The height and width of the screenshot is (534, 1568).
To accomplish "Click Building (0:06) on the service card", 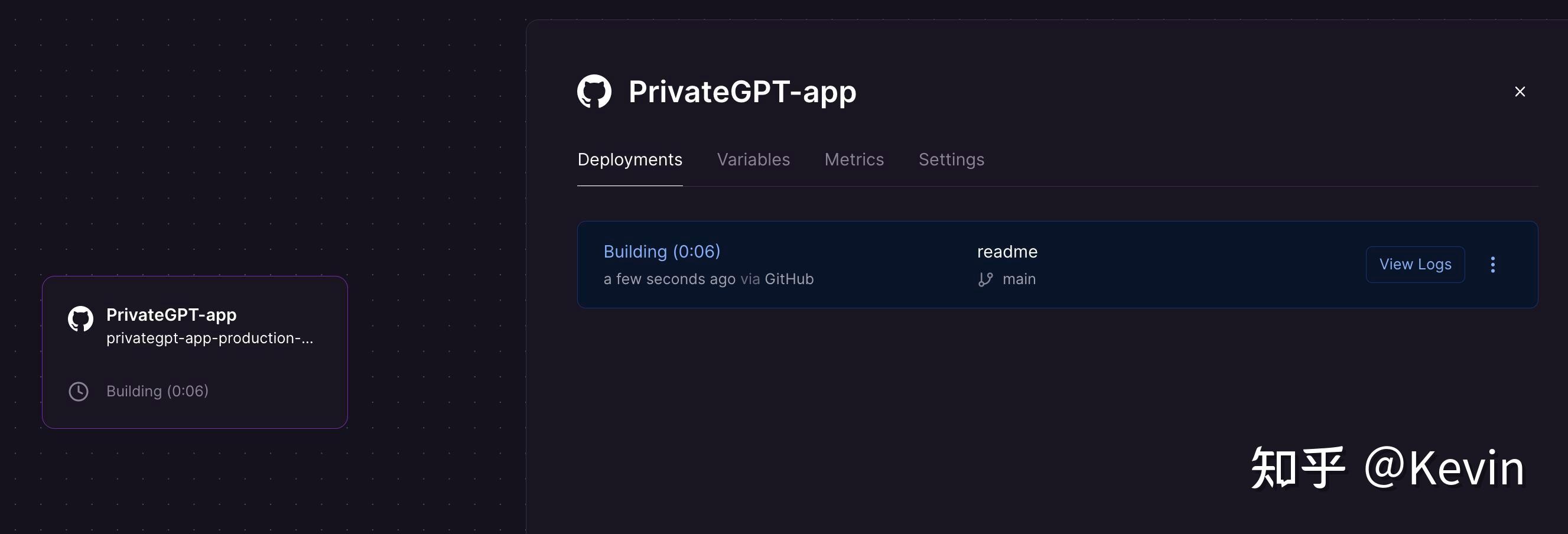I will coord(158,391).
